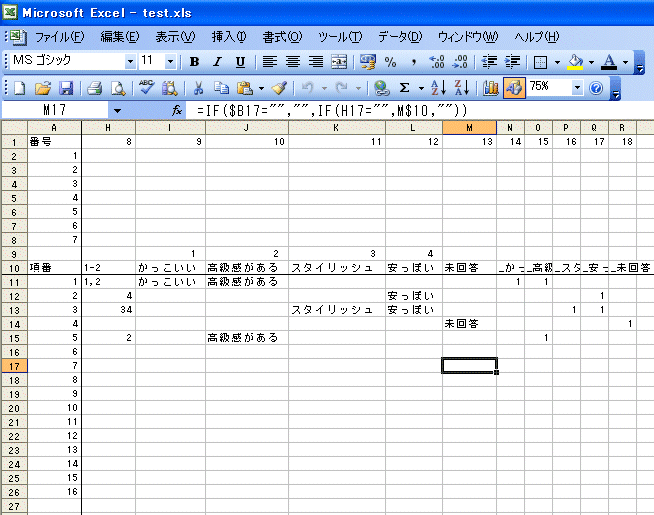Open the Name Box dropdown arrow

(x=118, y=109)
